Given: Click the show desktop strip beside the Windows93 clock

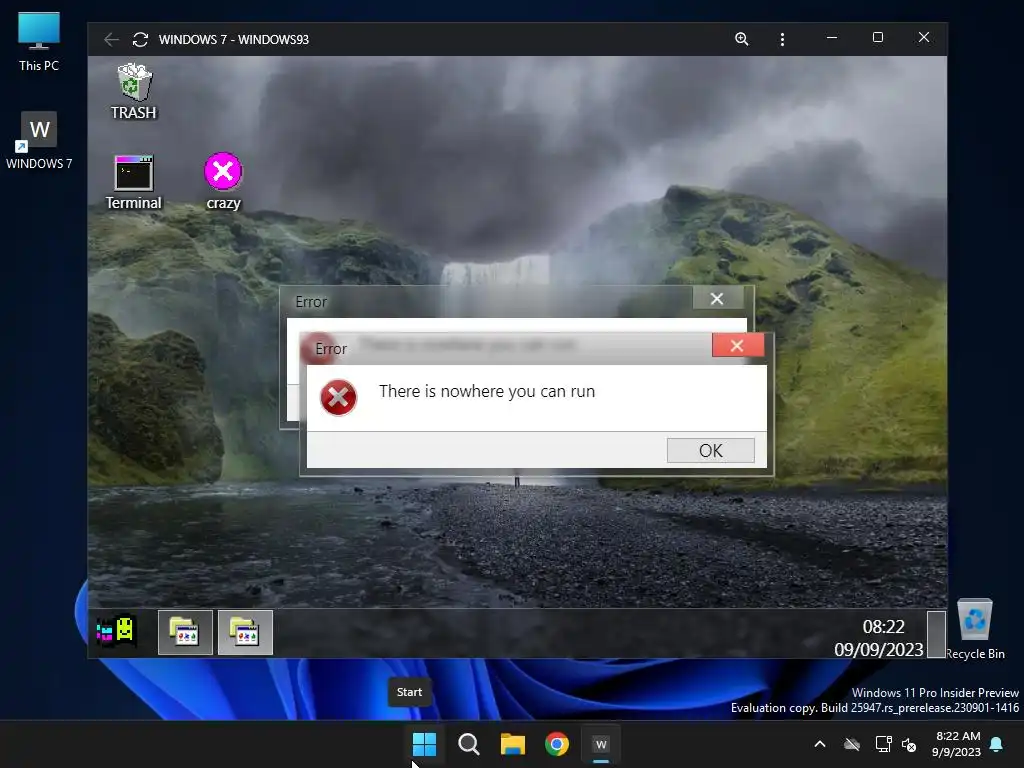Looking at the screenshot, I should click(x=936, y=633).
